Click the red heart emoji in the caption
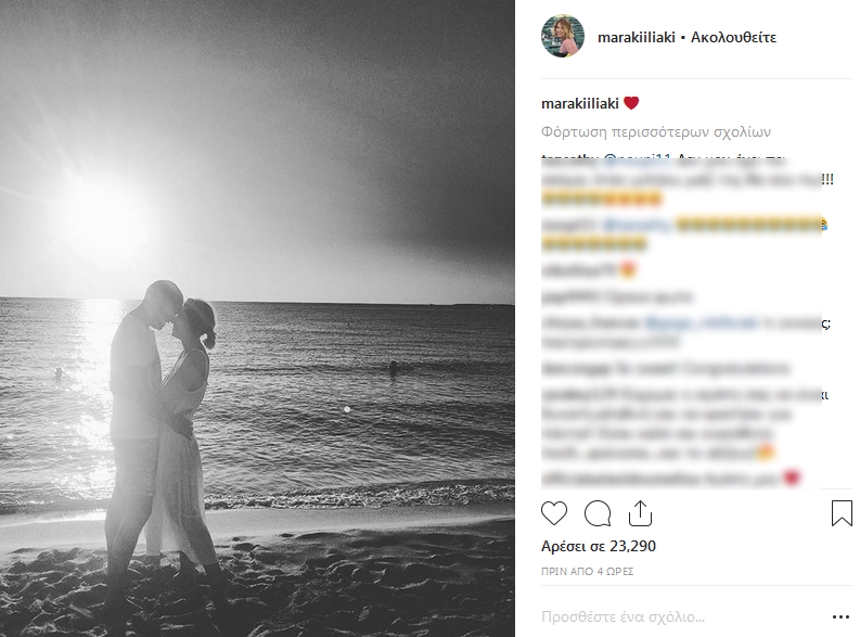The height and width of the screenshot is (637, 860). point(631,103)
